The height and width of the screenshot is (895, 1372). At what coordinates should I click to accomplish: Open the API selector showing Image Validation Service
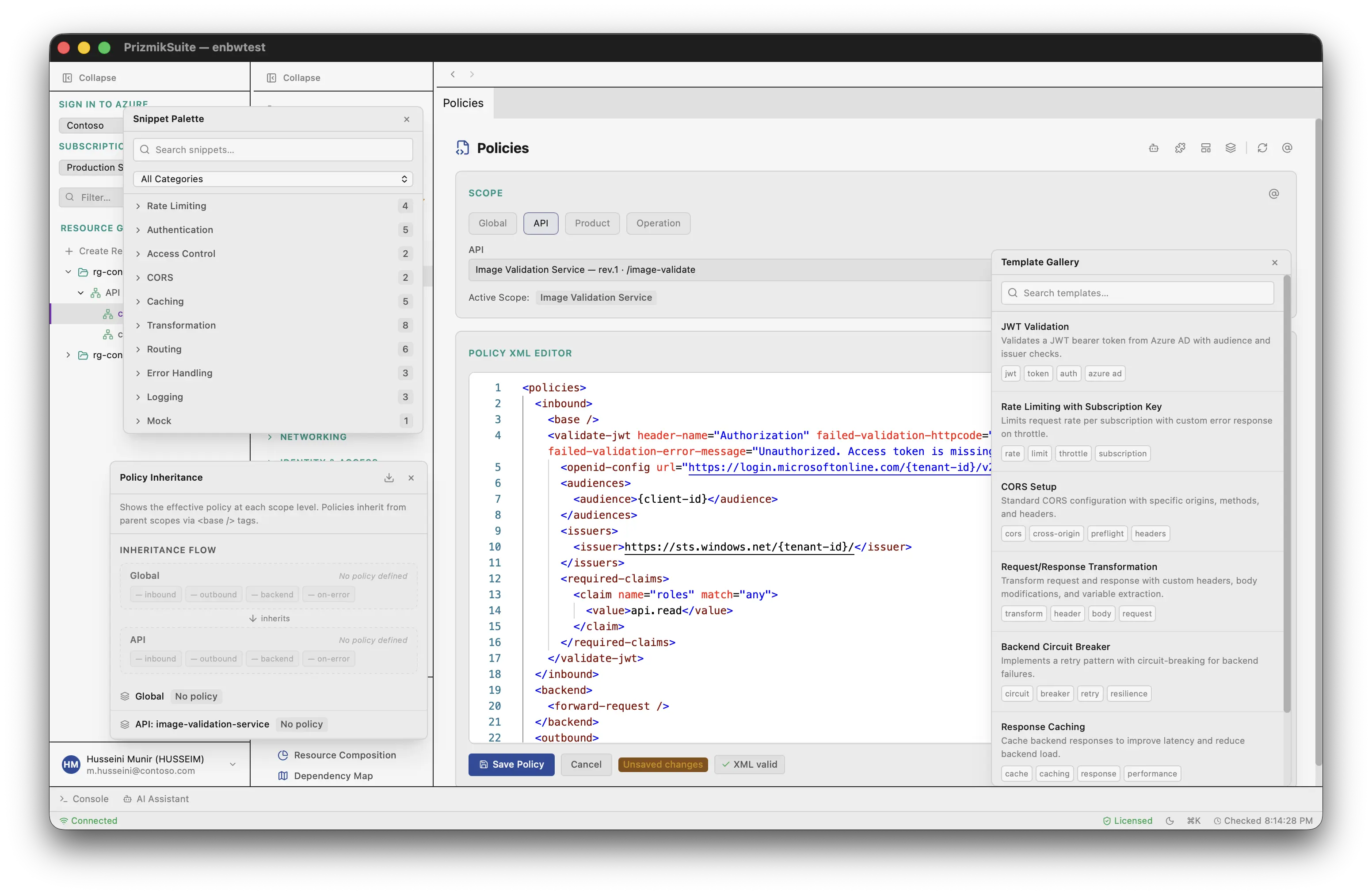730,270
